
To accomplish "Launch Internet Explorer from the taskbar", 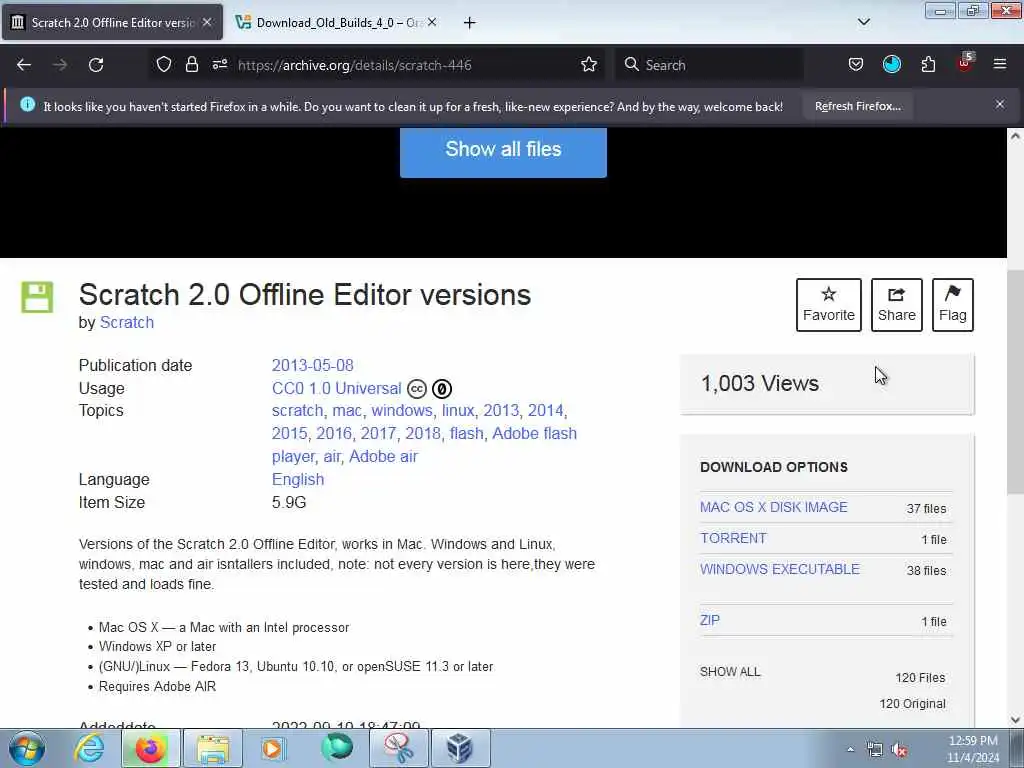I will pyautogui.click(x=89, y=748).
